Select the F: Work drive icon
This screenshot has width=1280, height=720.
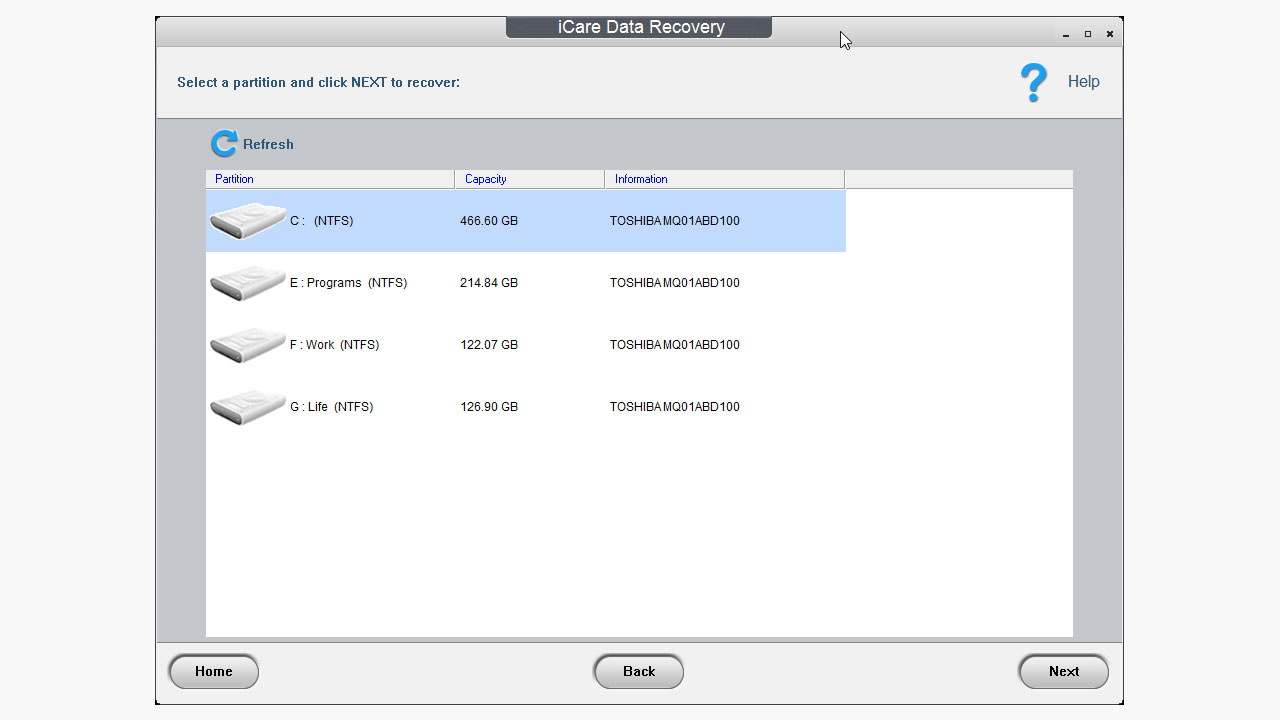(x=248, y=345)
